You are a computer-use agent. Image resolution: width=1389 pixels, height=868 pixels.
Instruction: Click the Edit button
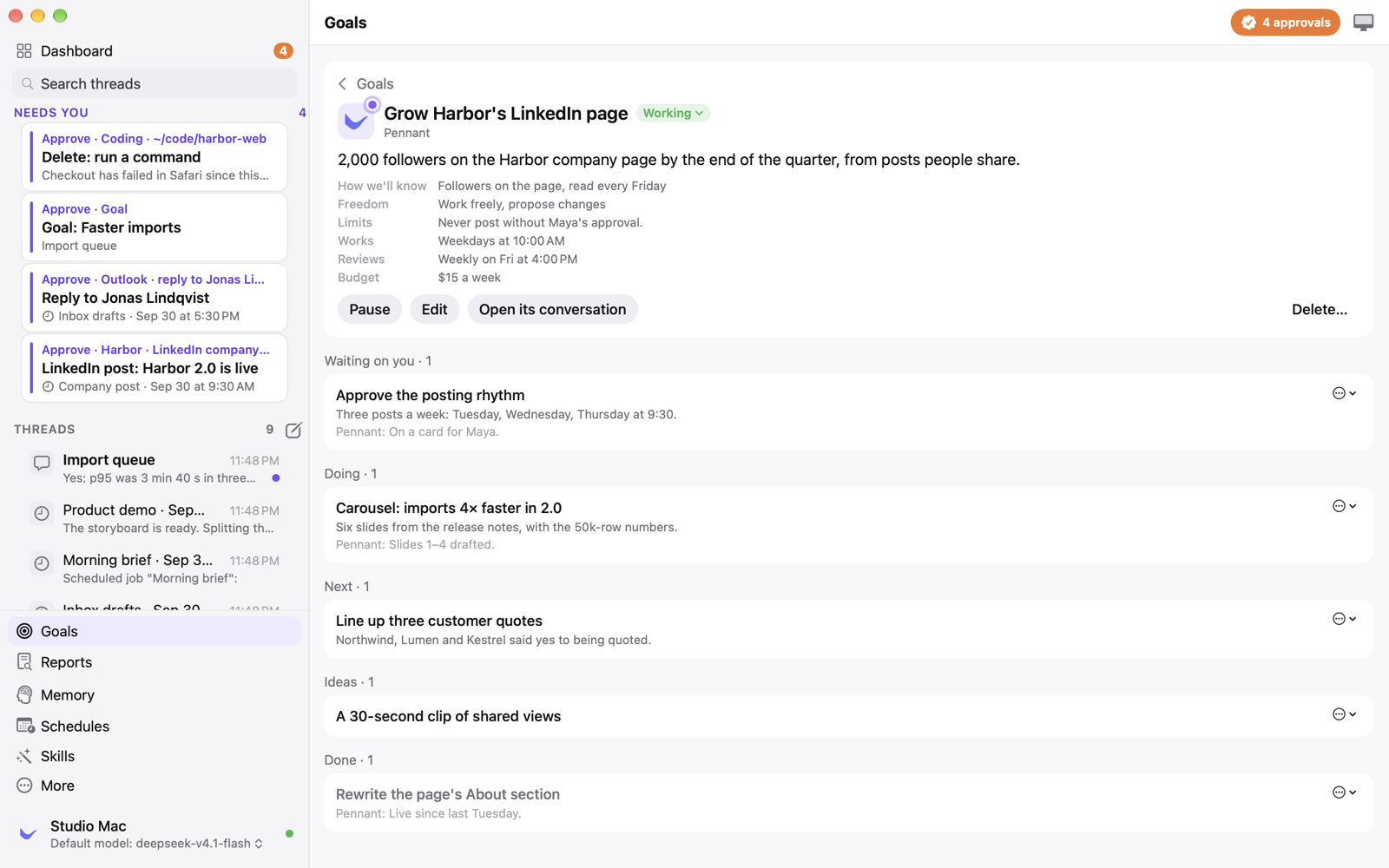[x=435, y=310]
